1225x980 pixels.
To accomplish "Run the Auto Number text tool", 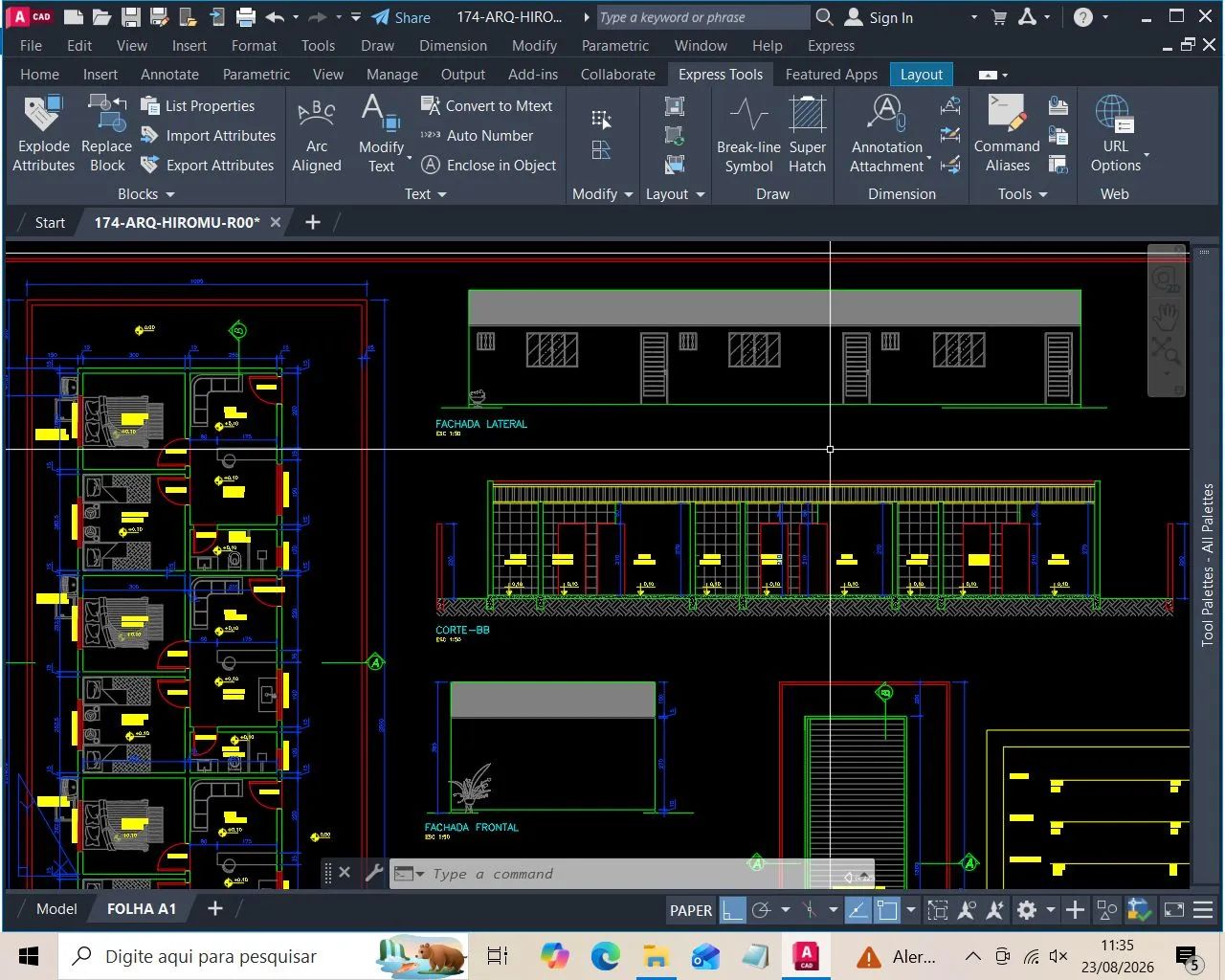I will point(477,136).
